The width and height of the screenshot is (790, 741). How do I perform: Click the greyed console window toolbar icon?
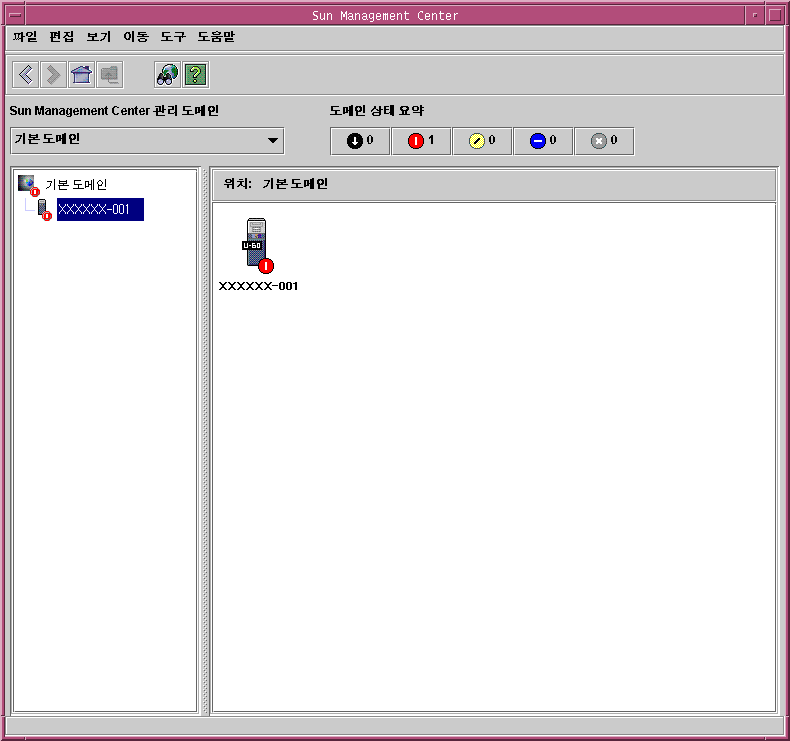point(110,75)
